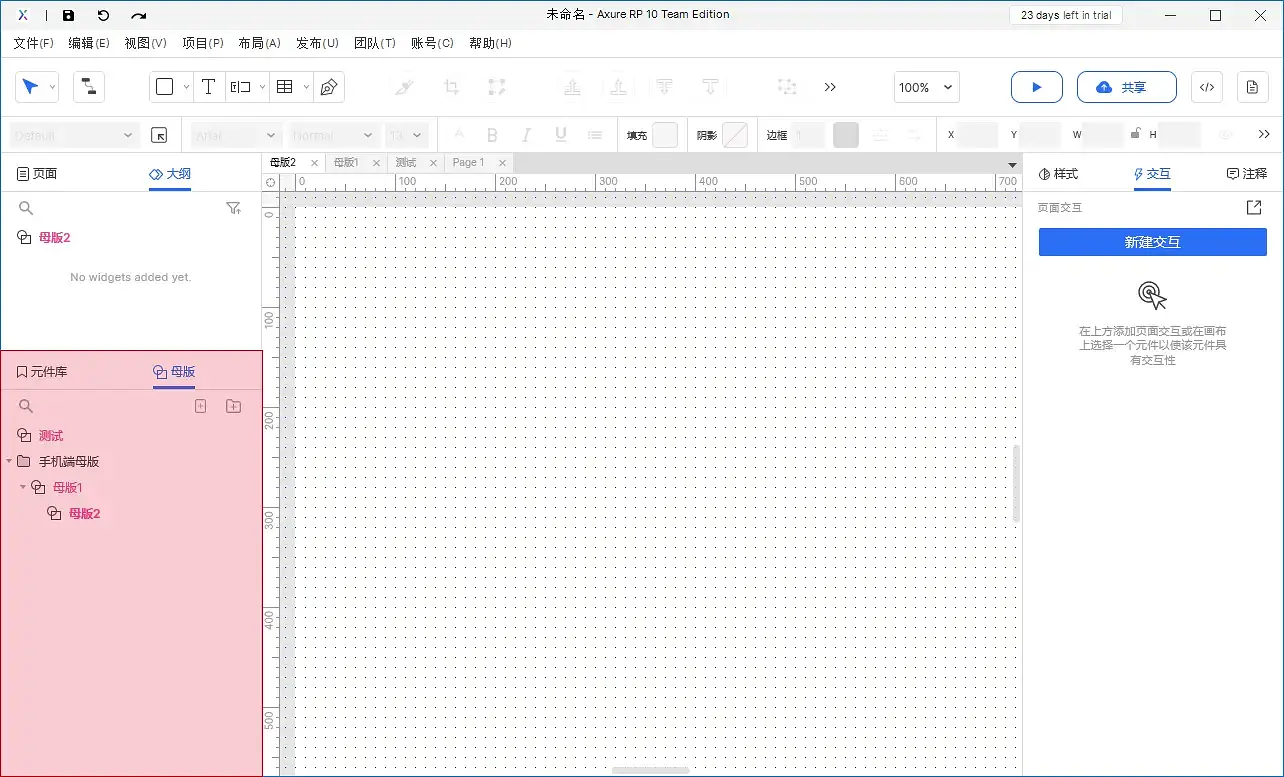Select the connector tool in the toolbar
Image resolution: width=1284 pixels, height=777 pixels.
(x=88, y=87)
